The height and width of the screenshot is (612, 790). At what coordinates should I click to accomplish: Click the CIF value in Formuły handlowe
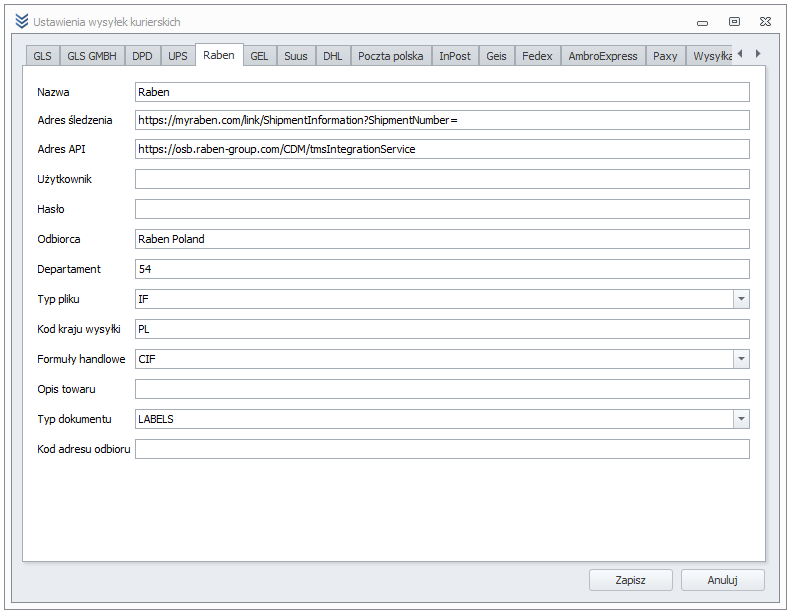[x=147, y=359]
